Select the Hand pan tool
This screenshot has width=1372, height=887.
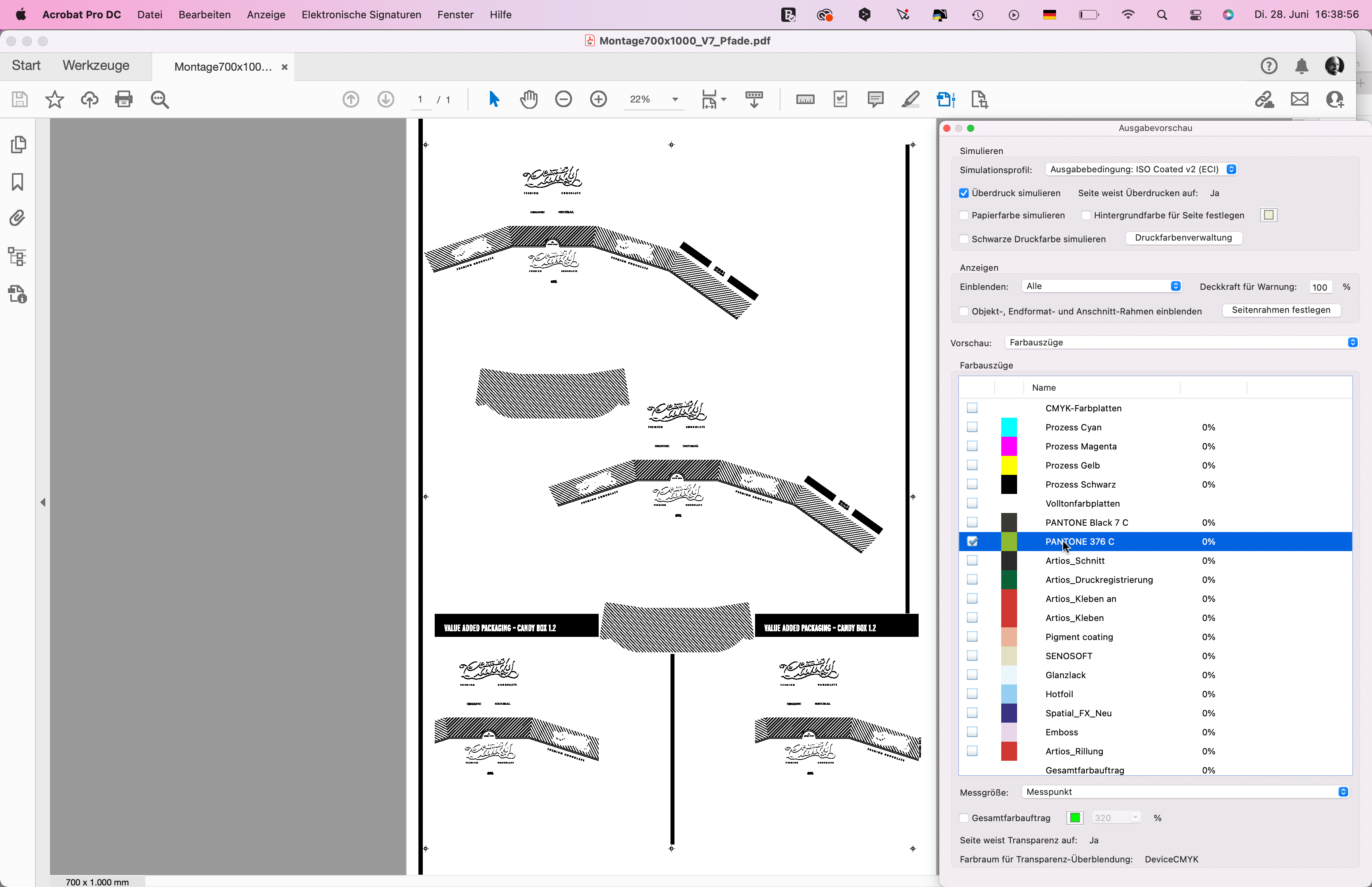528,99
